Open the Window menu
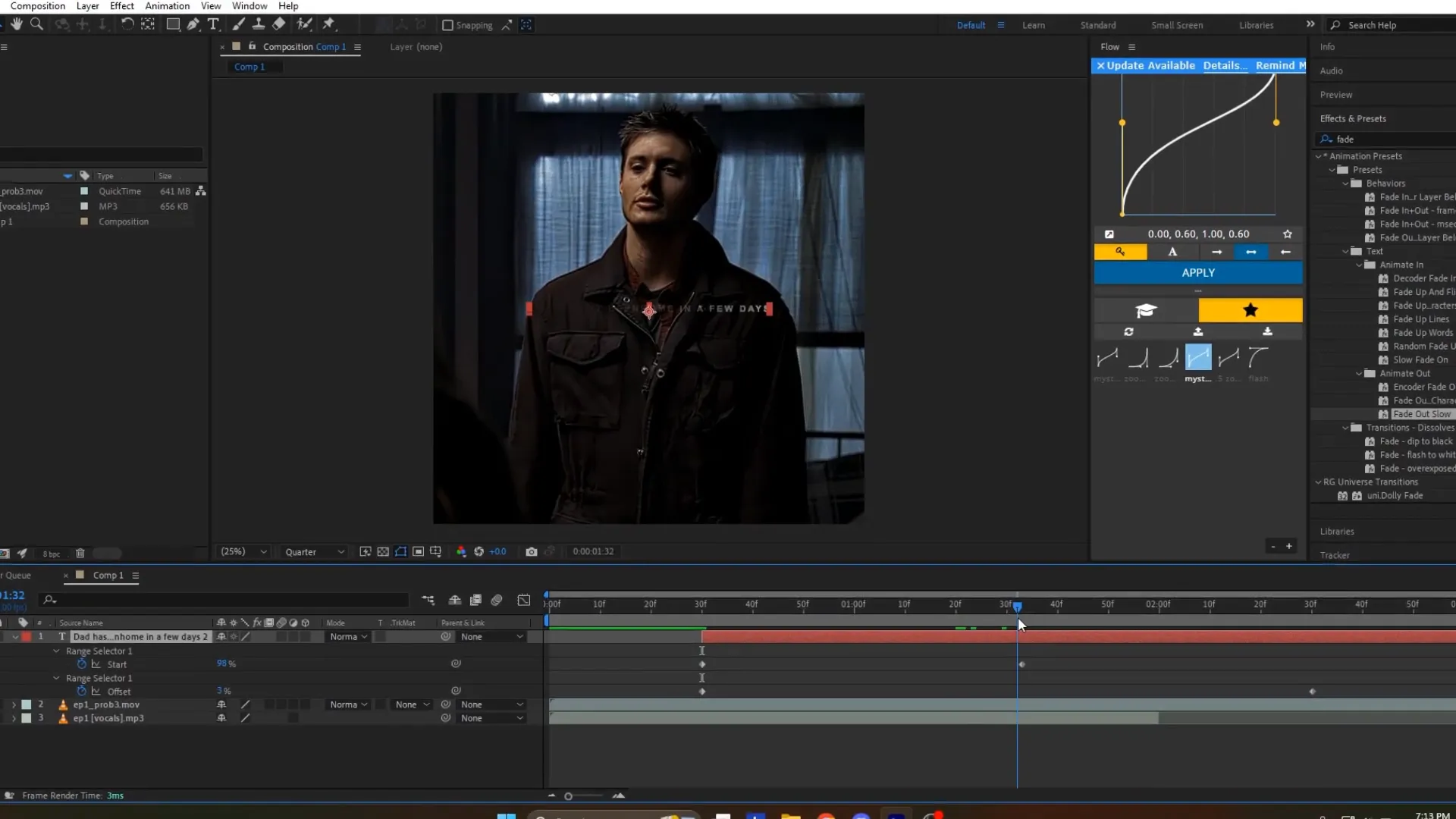Screen dimensions: 1456x819 click(249, 6)
